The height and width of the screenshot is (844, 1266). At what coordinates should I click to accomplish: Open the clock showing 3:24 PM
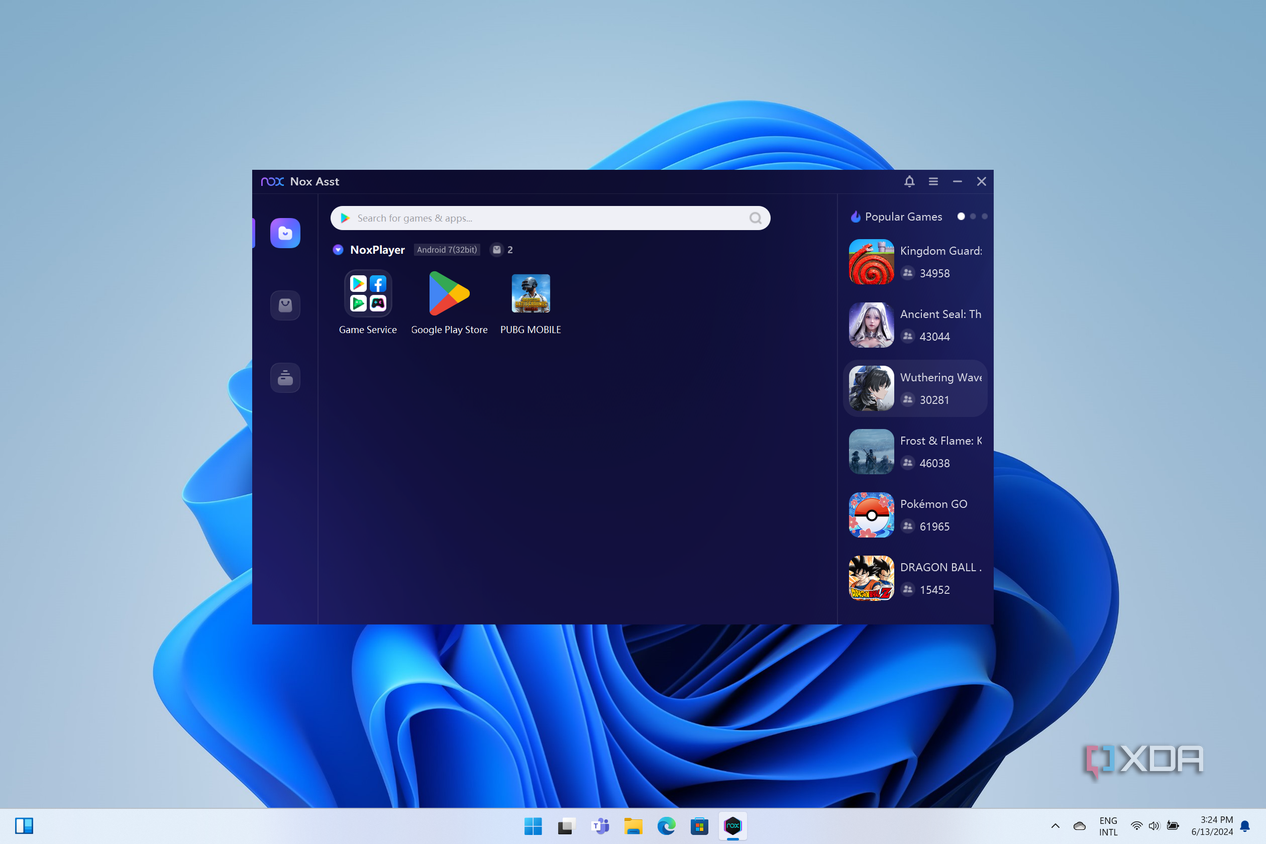pos(1212,826)
